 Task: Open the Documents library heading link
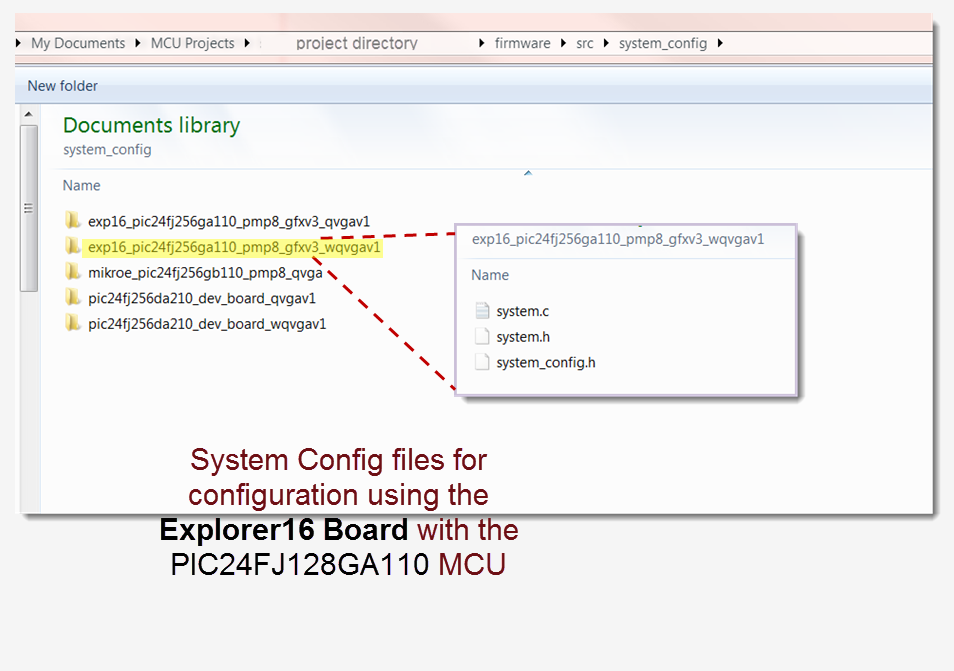(x=151, y=125)
